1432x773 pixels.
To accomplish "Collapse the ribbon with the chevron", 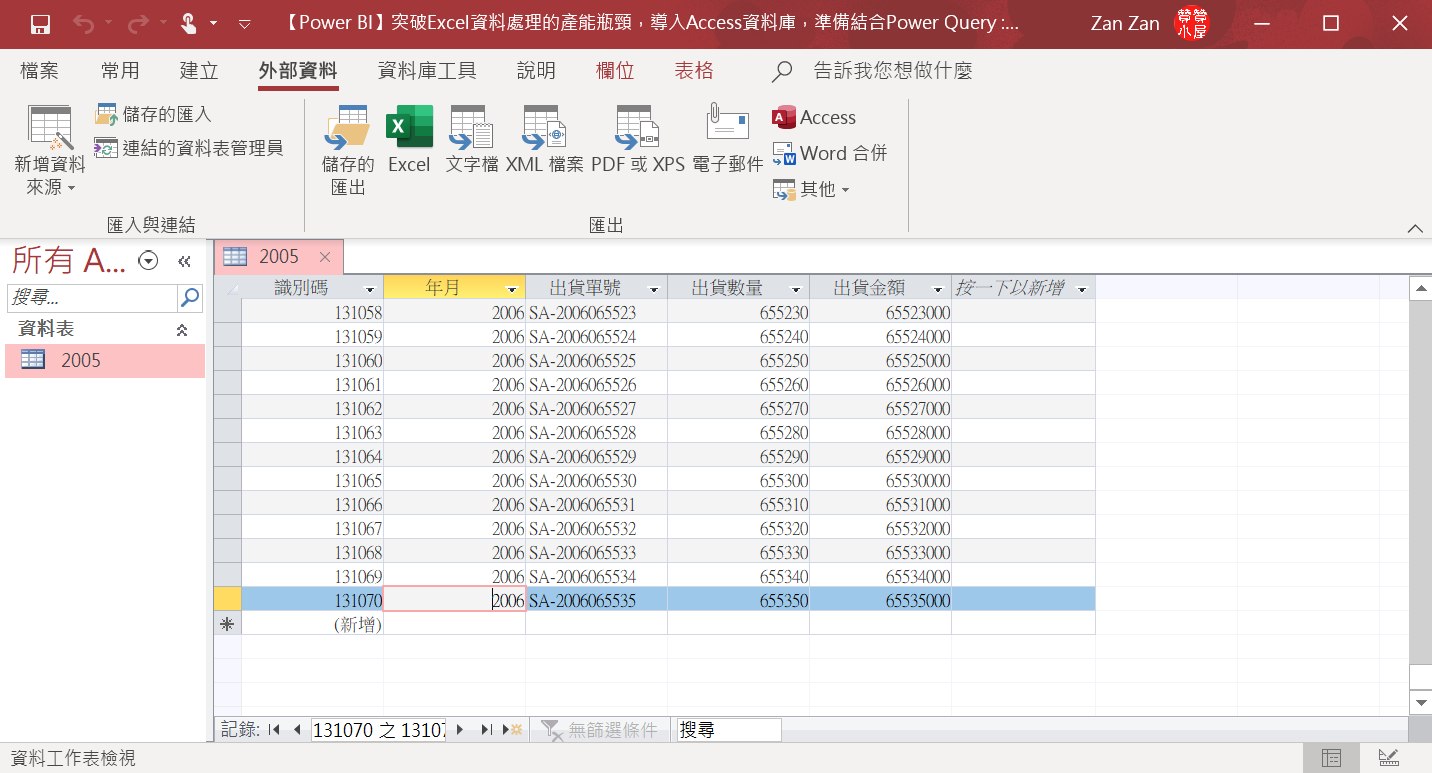I will (x=1415, y=228).
